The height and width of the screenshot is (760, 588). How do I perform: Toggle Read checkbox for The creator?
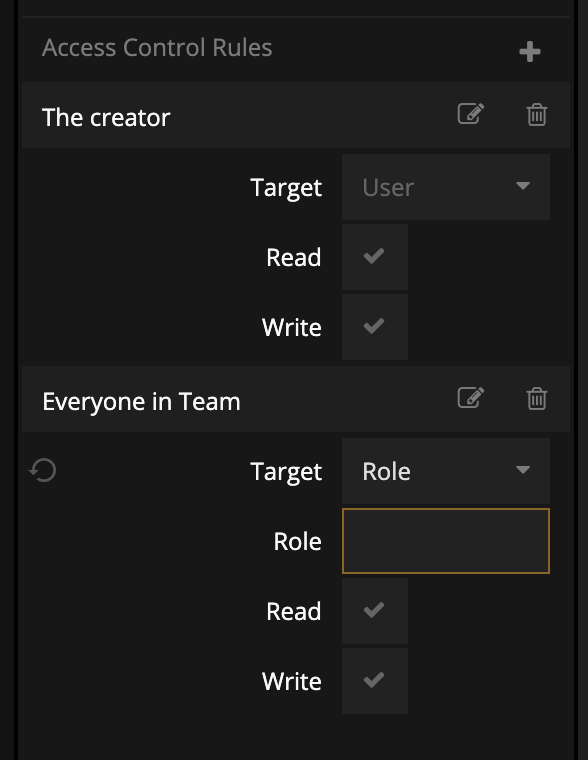coord(375,257)
